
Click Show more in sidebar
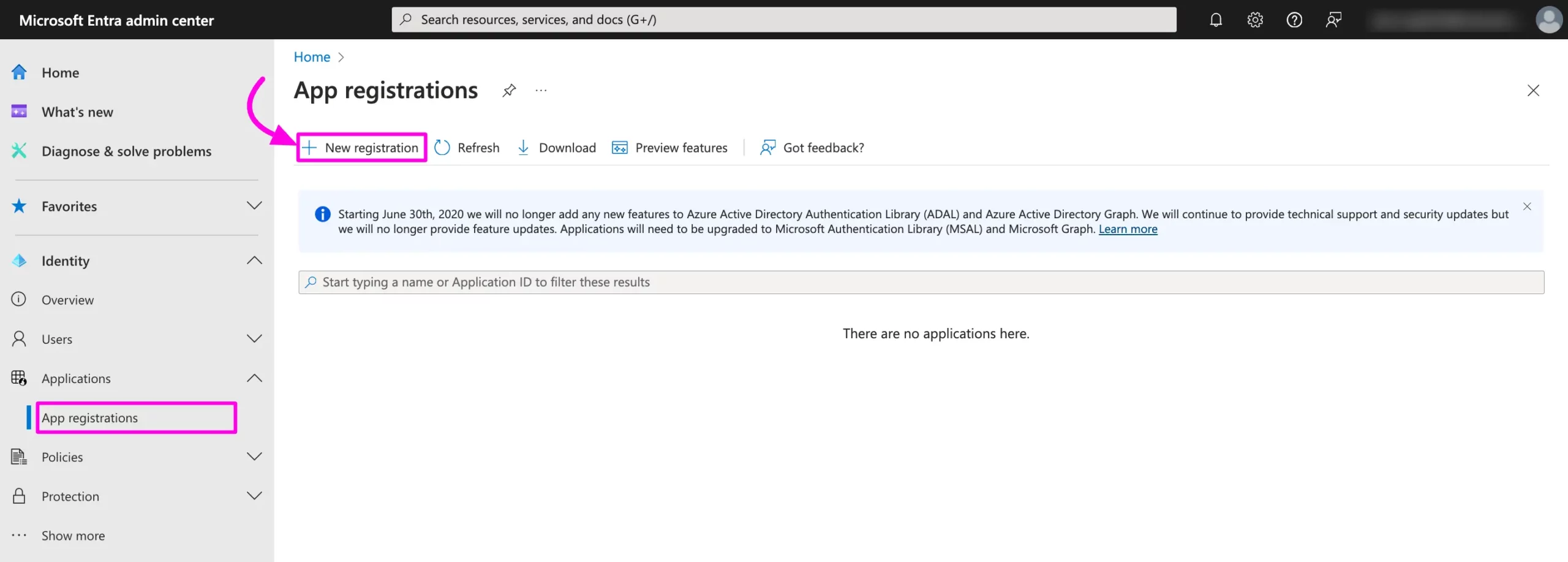(73, 536)
